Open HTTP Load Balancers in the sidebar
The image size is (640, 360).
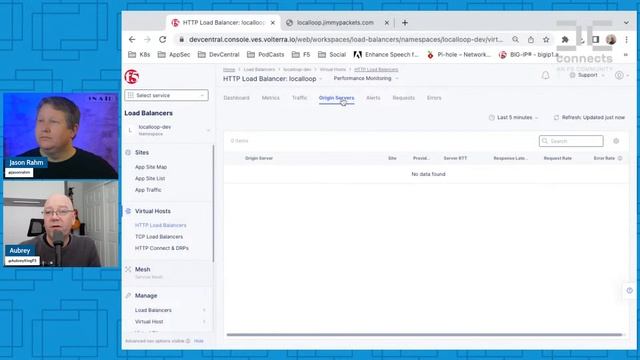[160, 225]
